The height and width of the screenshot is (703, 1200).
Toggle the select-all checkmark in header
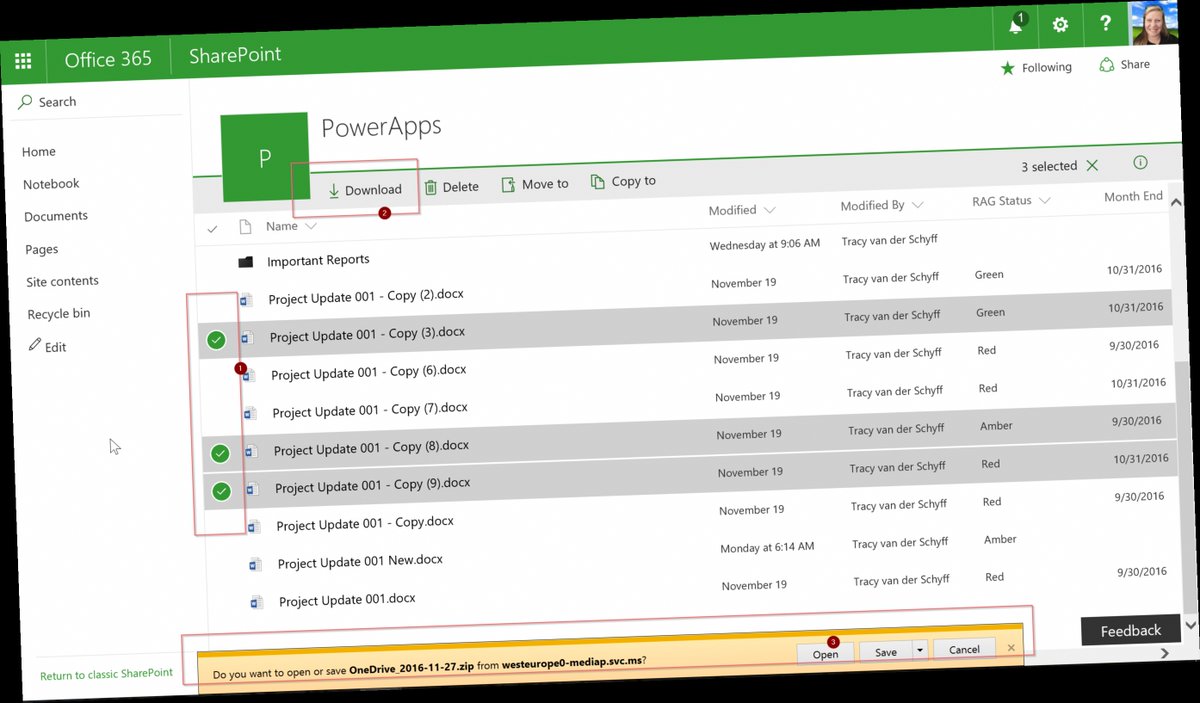pyautogui.click(x=212, y=230)
